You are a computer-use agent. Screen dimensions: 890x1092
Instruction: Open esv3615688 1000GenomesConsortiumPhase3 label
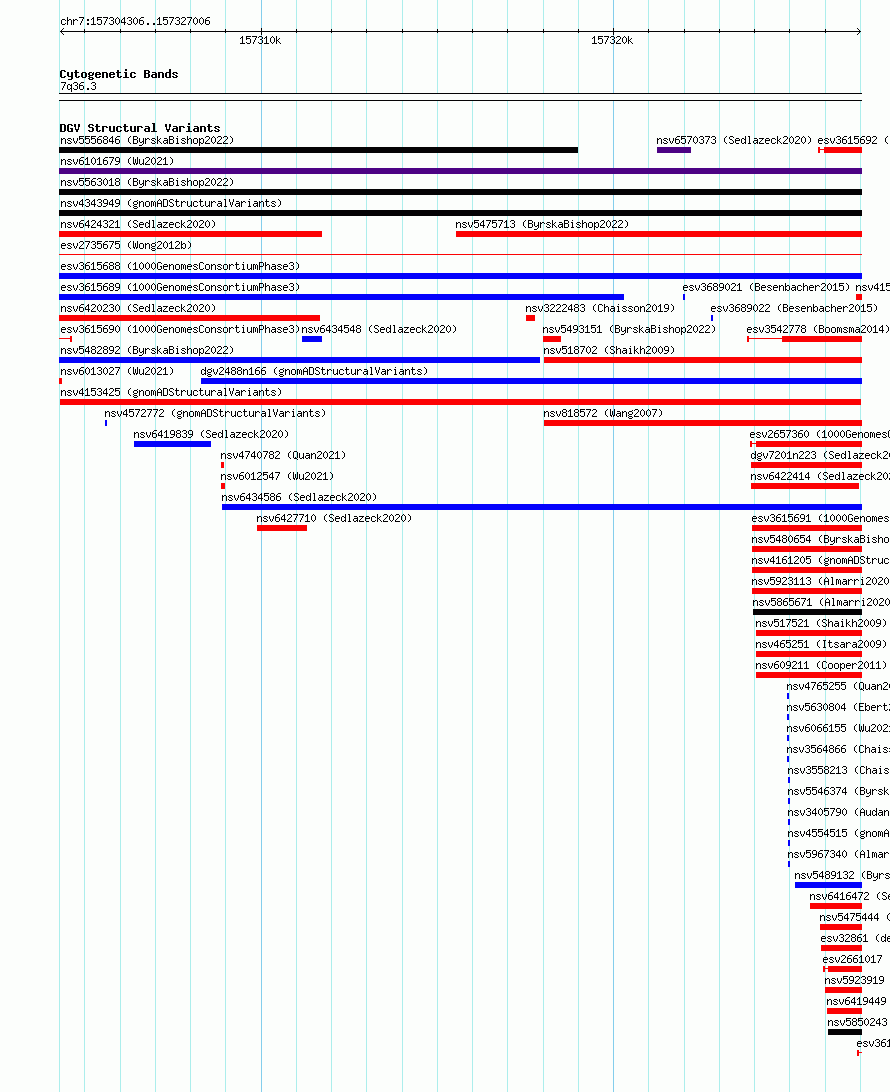point(180,266)
